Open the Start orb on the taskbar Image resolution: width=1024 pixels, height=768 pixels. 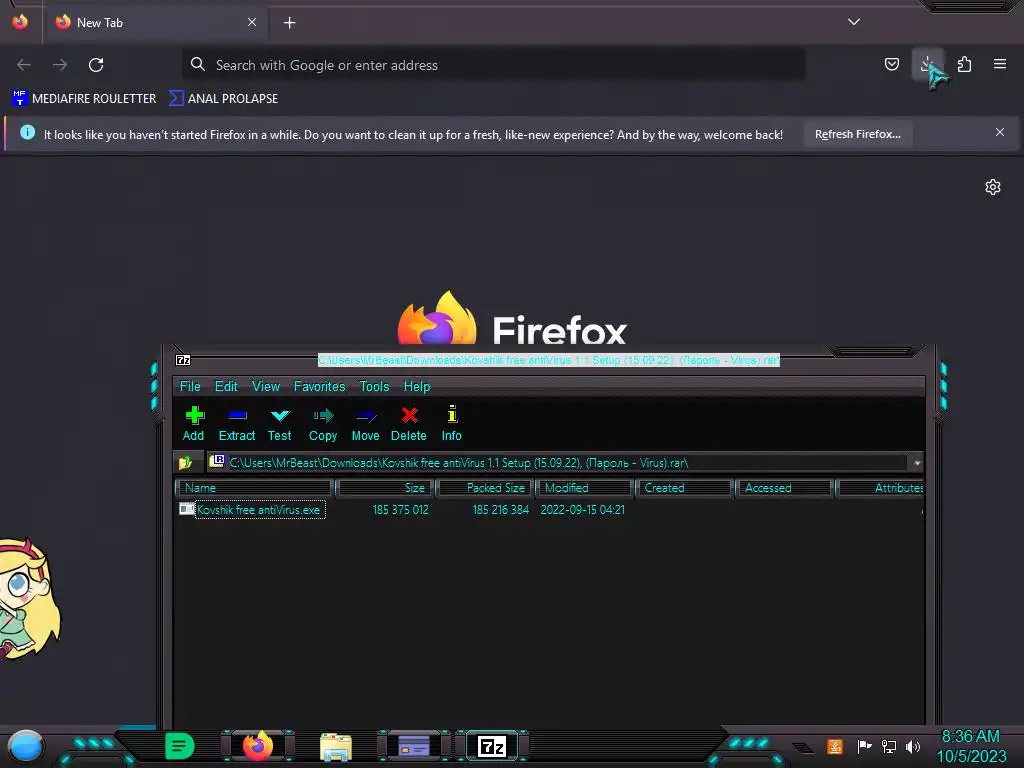[25, 747]
